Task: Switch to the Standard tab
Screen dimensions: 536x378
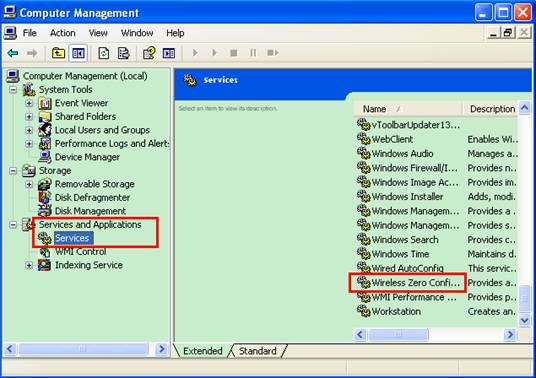Action: tap(258, 351)
